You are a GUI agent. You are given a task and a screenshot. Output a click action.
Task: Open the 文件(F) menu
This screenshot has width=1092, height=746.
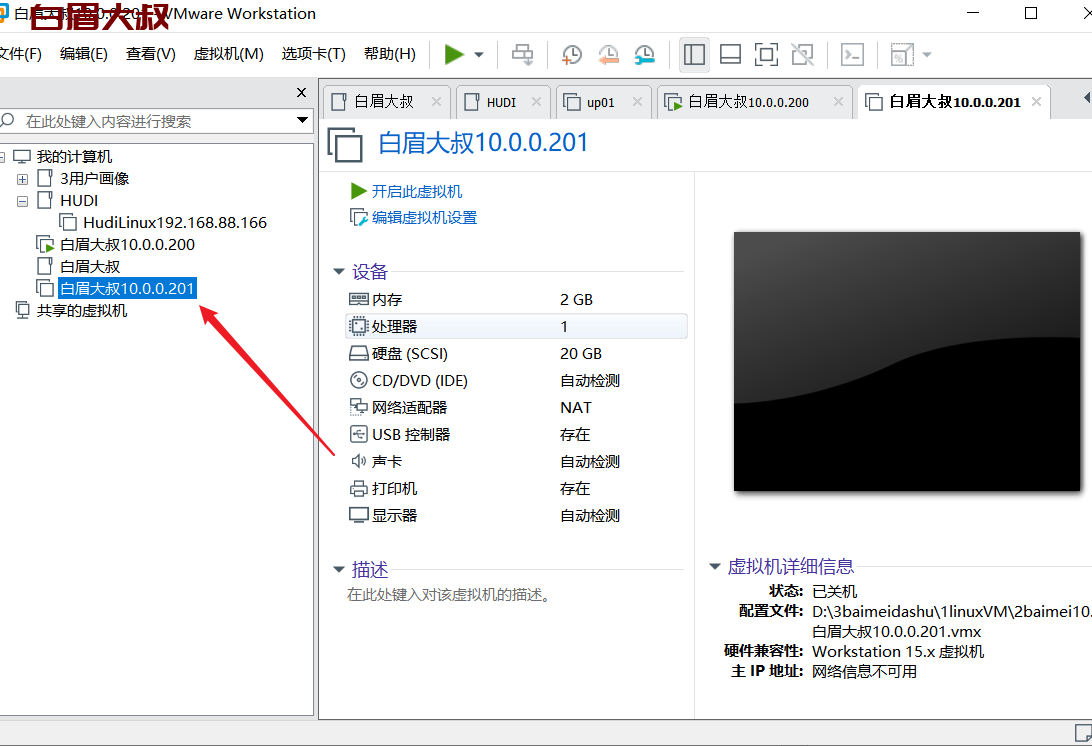(x=20, y=54)
